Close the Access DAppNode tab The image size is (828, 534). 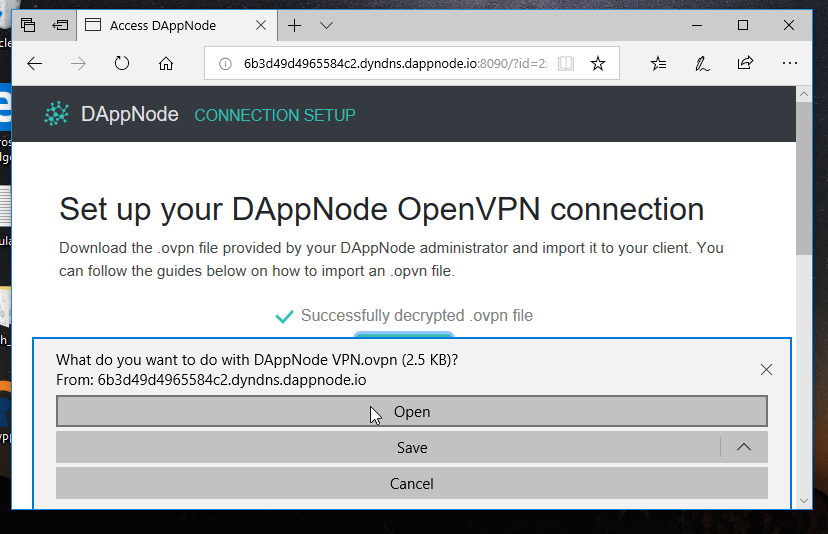(x=260, y=25)
